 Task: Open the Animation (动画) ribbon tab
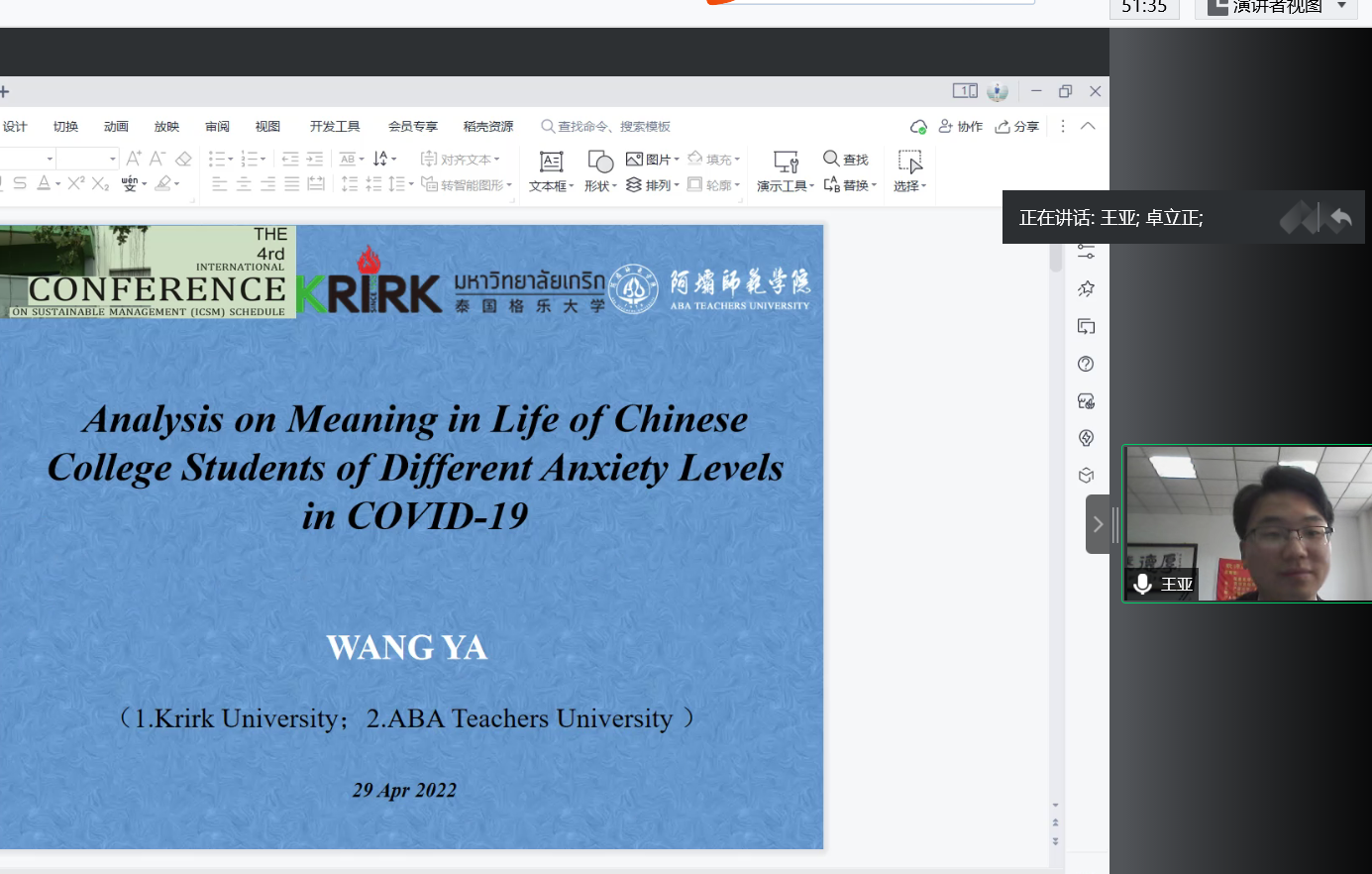[116, 127]
